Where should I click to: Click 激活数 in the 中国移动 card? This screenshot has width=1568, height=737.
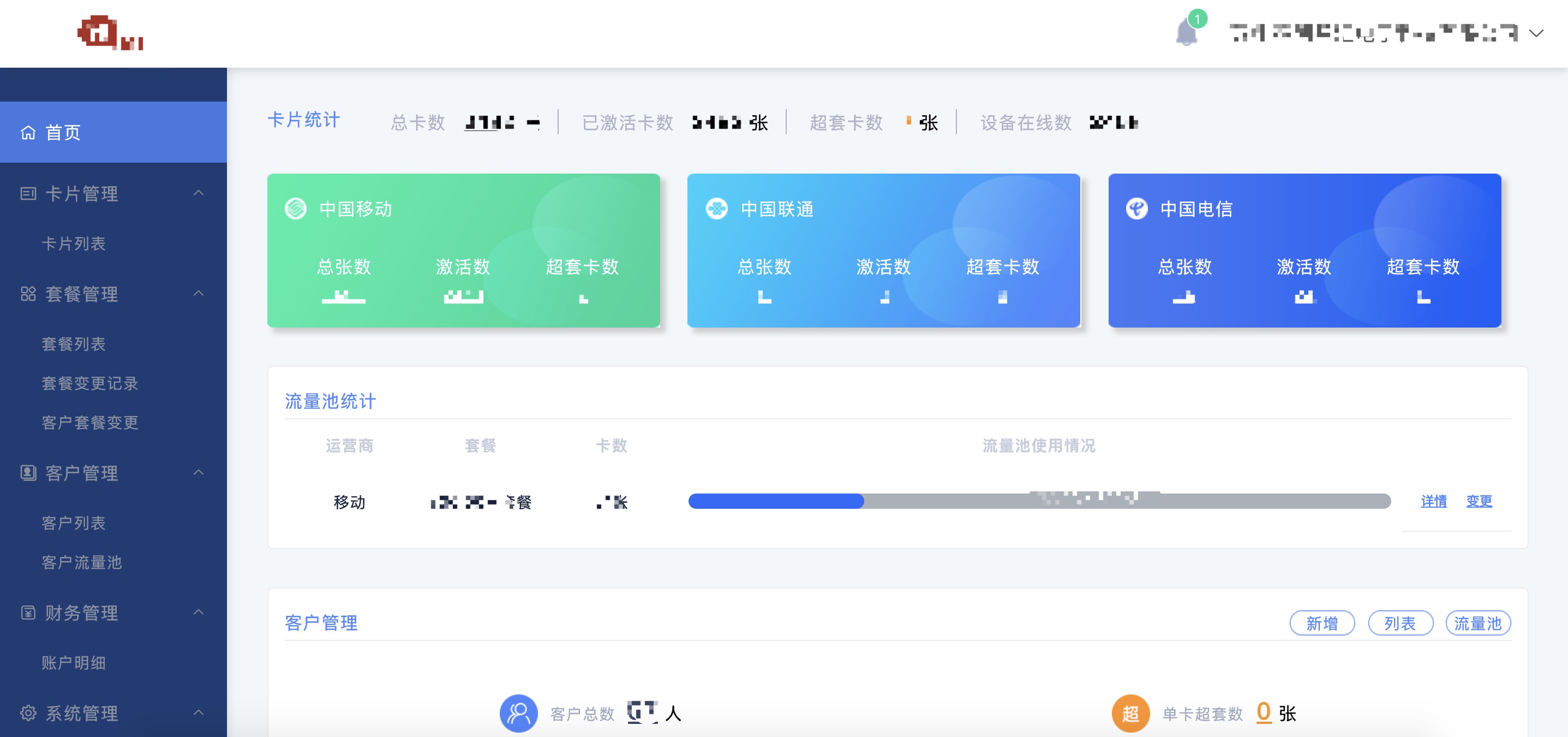pyautogui.click(x=463, y=267)
